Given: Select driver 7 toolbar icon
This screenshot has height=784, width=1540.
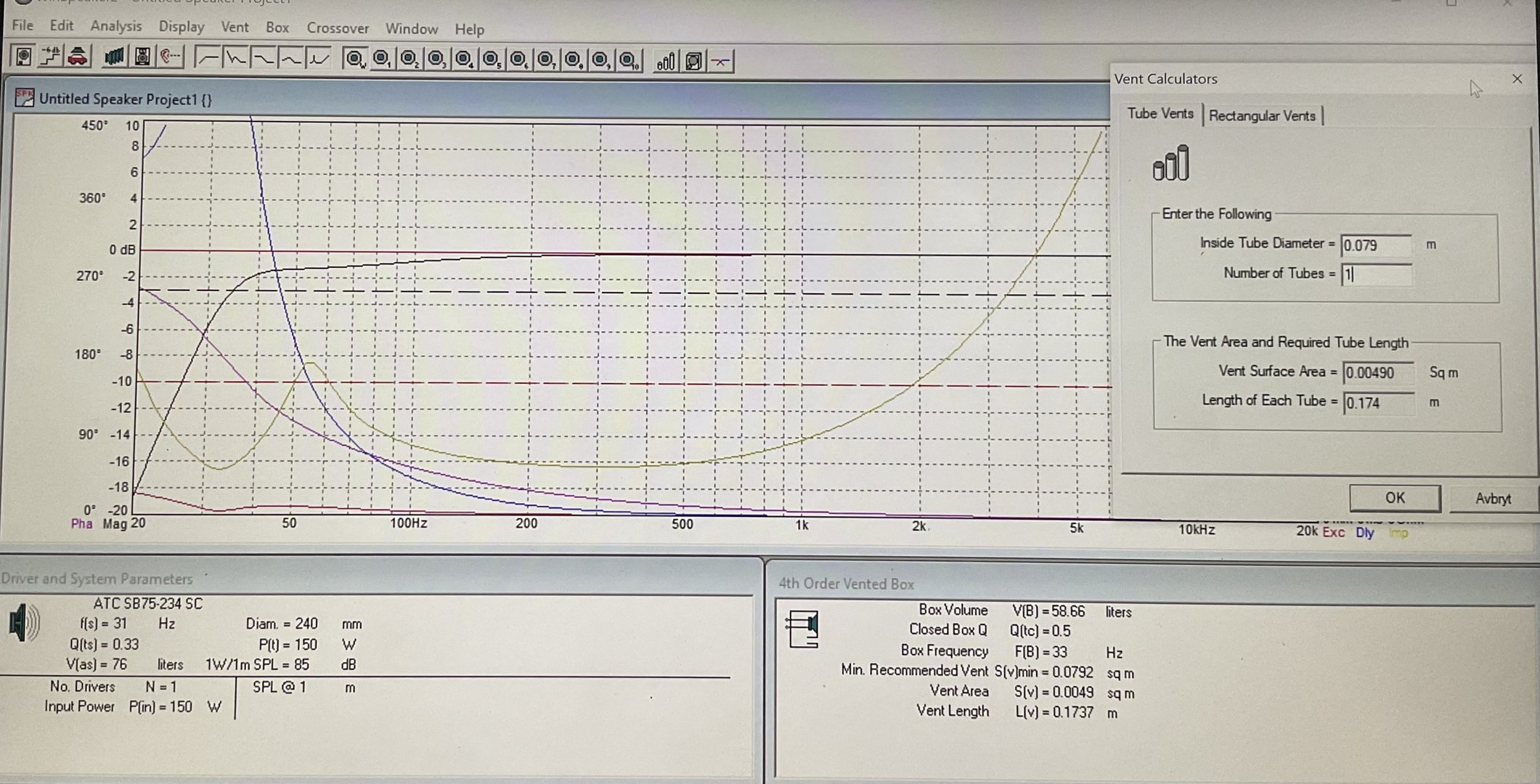Looking at the screenshot, I should point(547,60).
